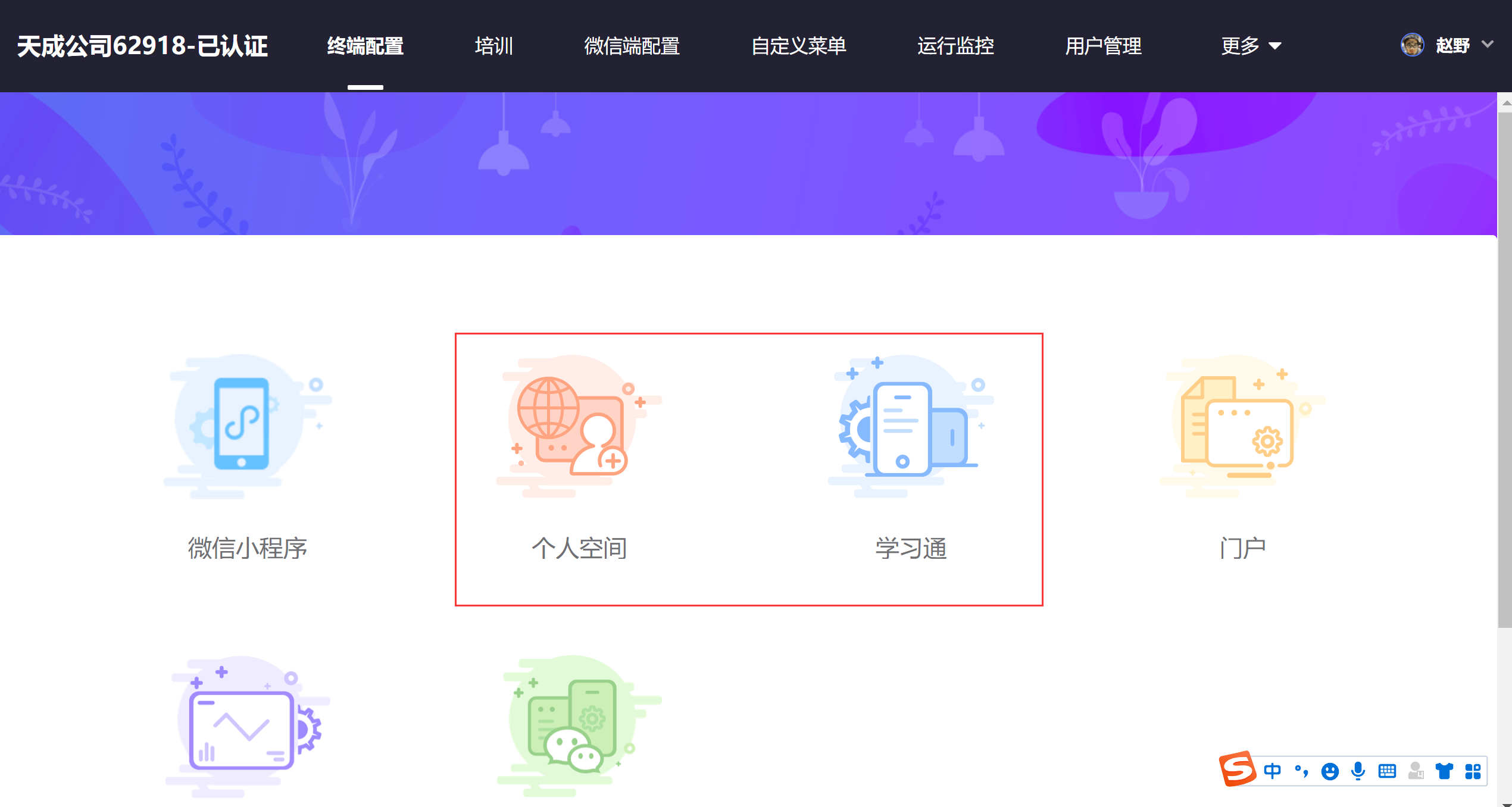Toggle the punctuation mode indicator
The width and height of the screenshot is (1512, 807).
click(x=1301, y=771)
